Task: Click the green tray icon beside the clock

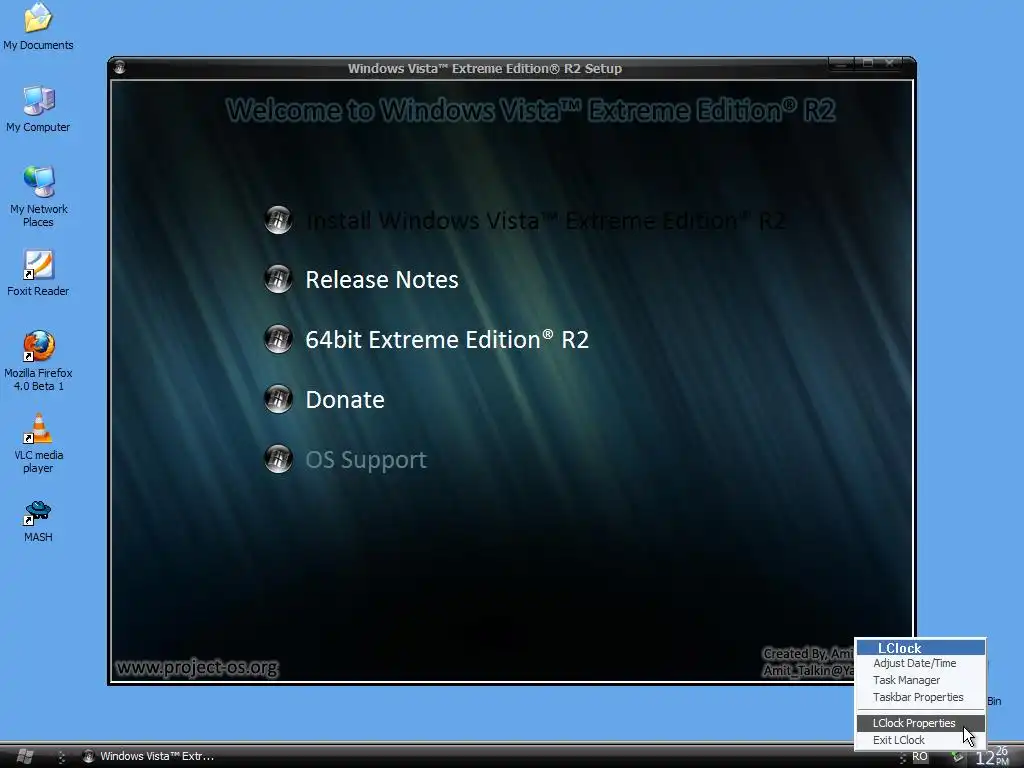Action: [957, 757]
